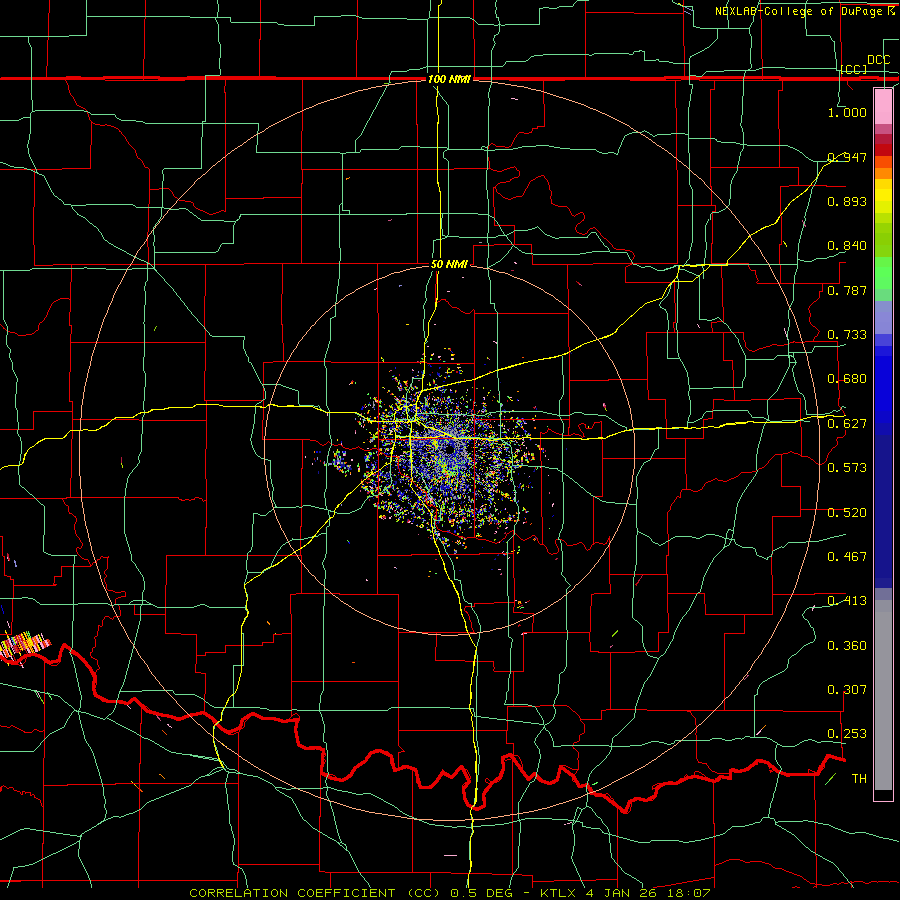The image size is (900, 900).
Task: Click the "DCC" label above the color bar
Action: 879,60
